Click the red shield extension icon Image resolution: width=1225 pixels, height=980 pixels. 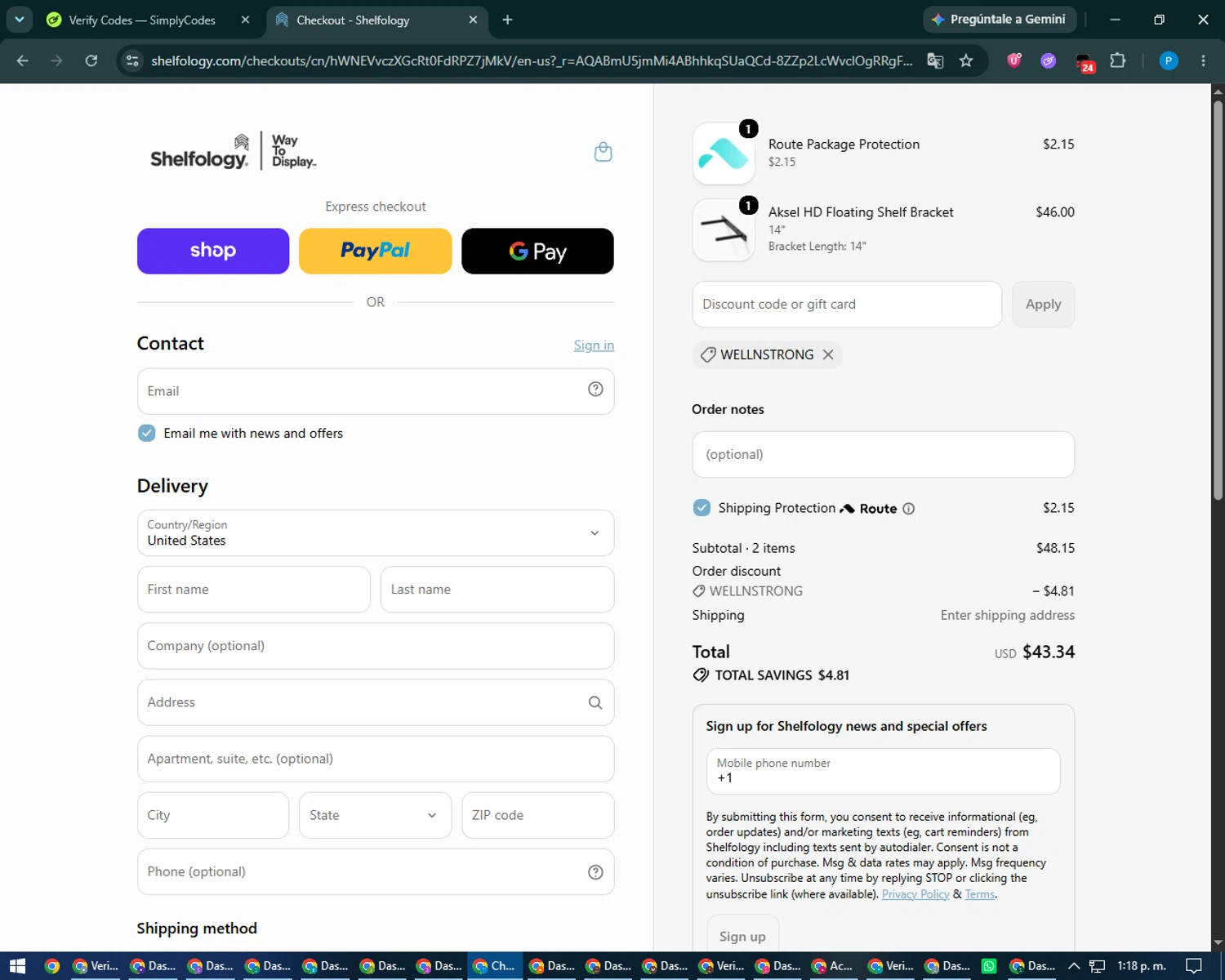click(x=1014, y=60)
